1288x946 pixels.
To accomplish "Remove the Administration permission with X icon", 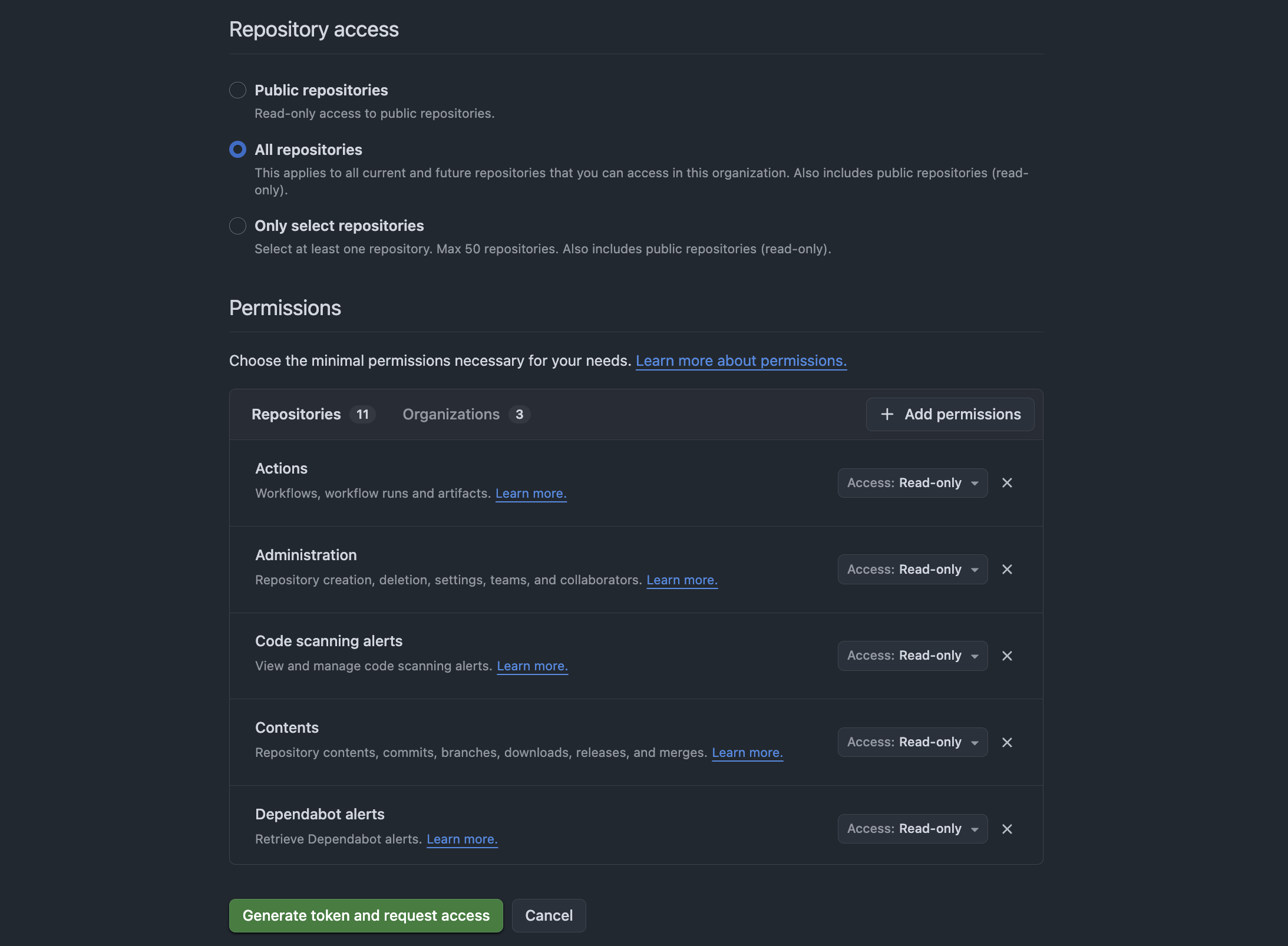I will 1007,570.
